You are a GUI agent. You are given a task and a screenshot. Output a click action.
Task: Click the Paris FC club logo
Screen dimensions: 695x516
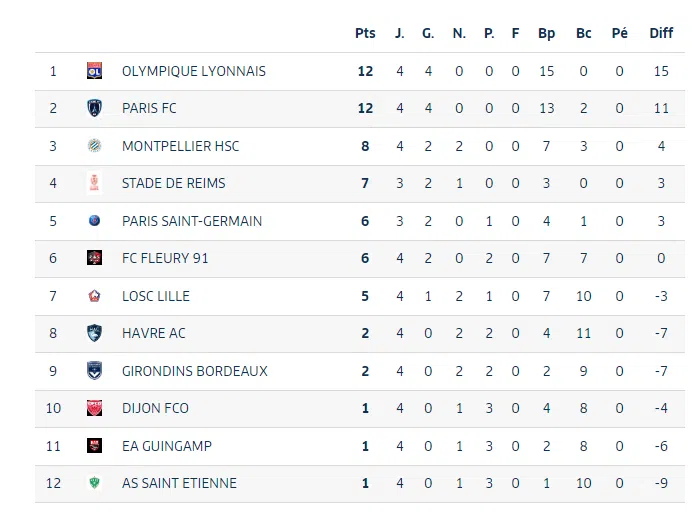(x=94, y=108)
